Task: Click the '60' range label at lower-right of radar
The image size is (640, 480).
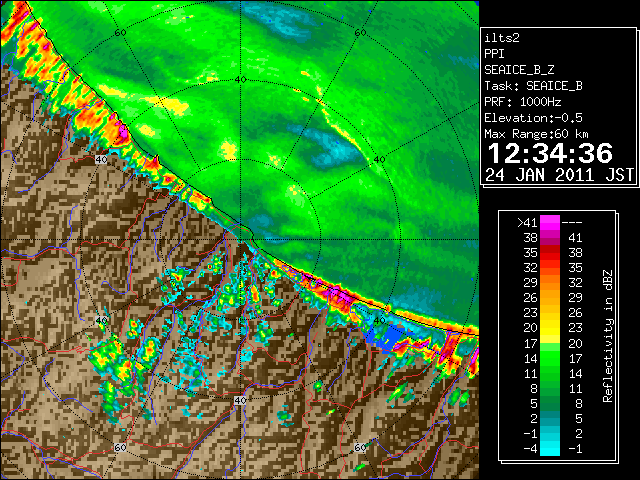Action: 360,448
